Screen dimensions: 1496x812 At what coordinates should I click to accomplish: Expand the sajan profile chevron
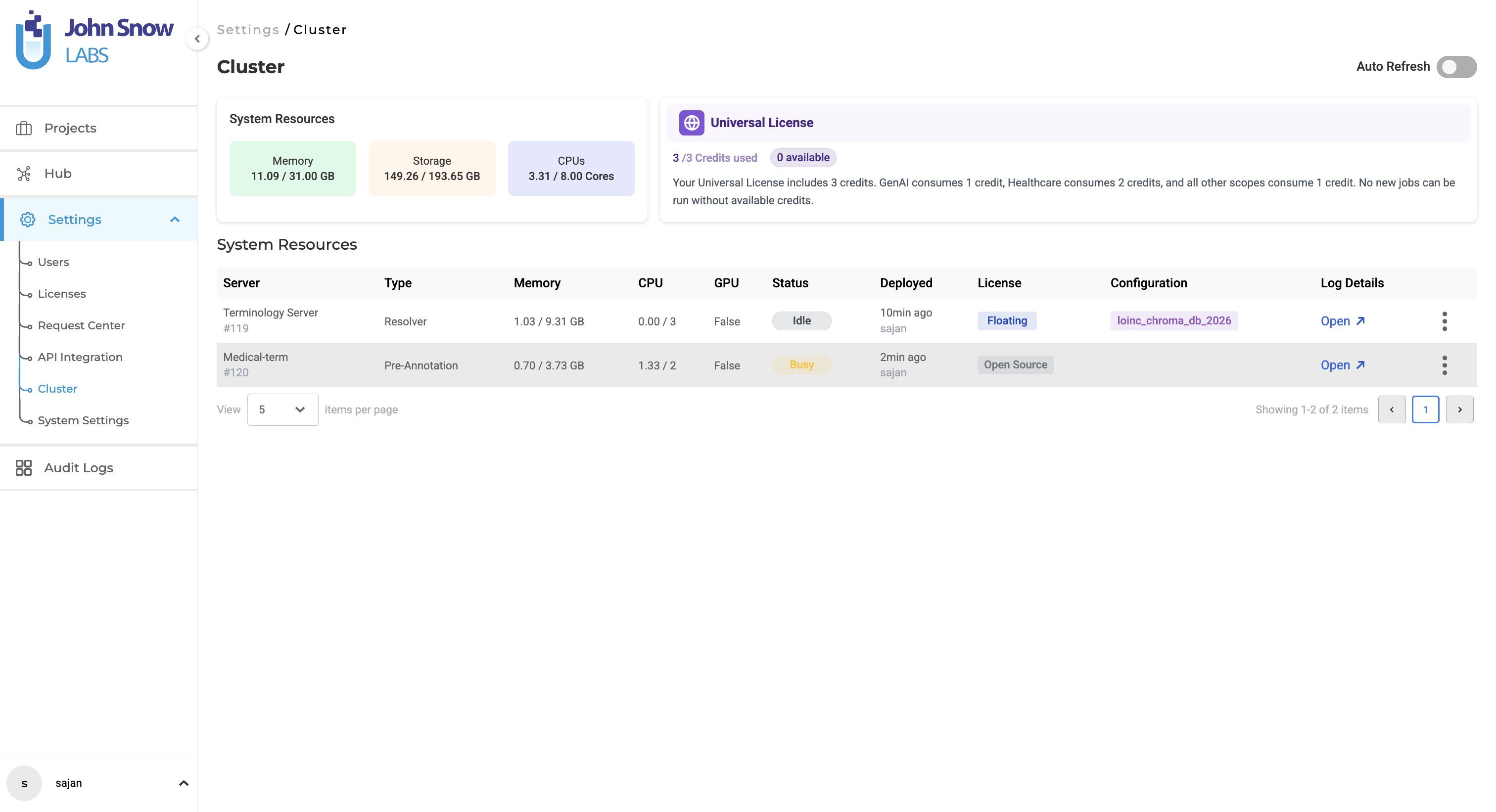click(184, 782)
